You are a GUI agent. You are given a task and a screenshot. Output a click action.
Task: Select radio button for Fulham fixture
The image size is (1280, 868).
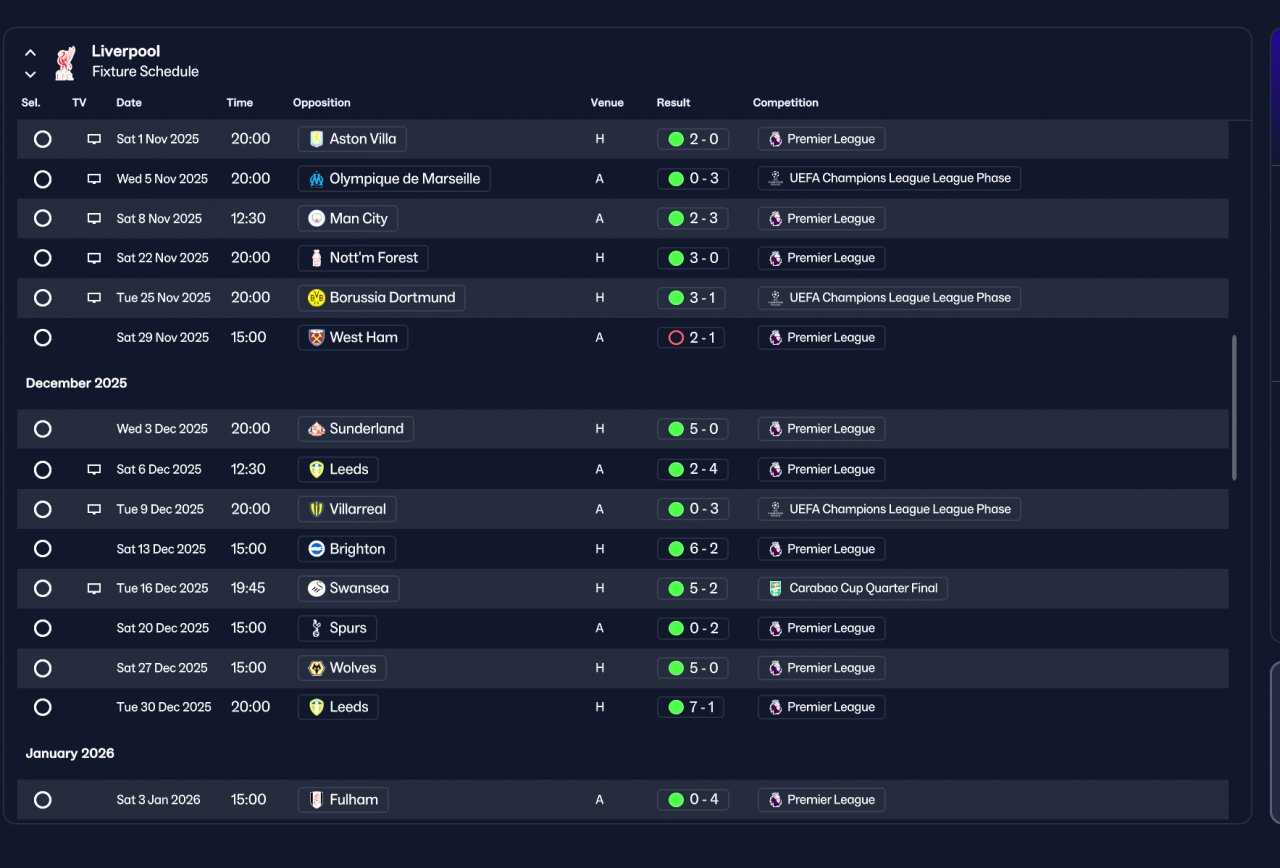(42, 800)
